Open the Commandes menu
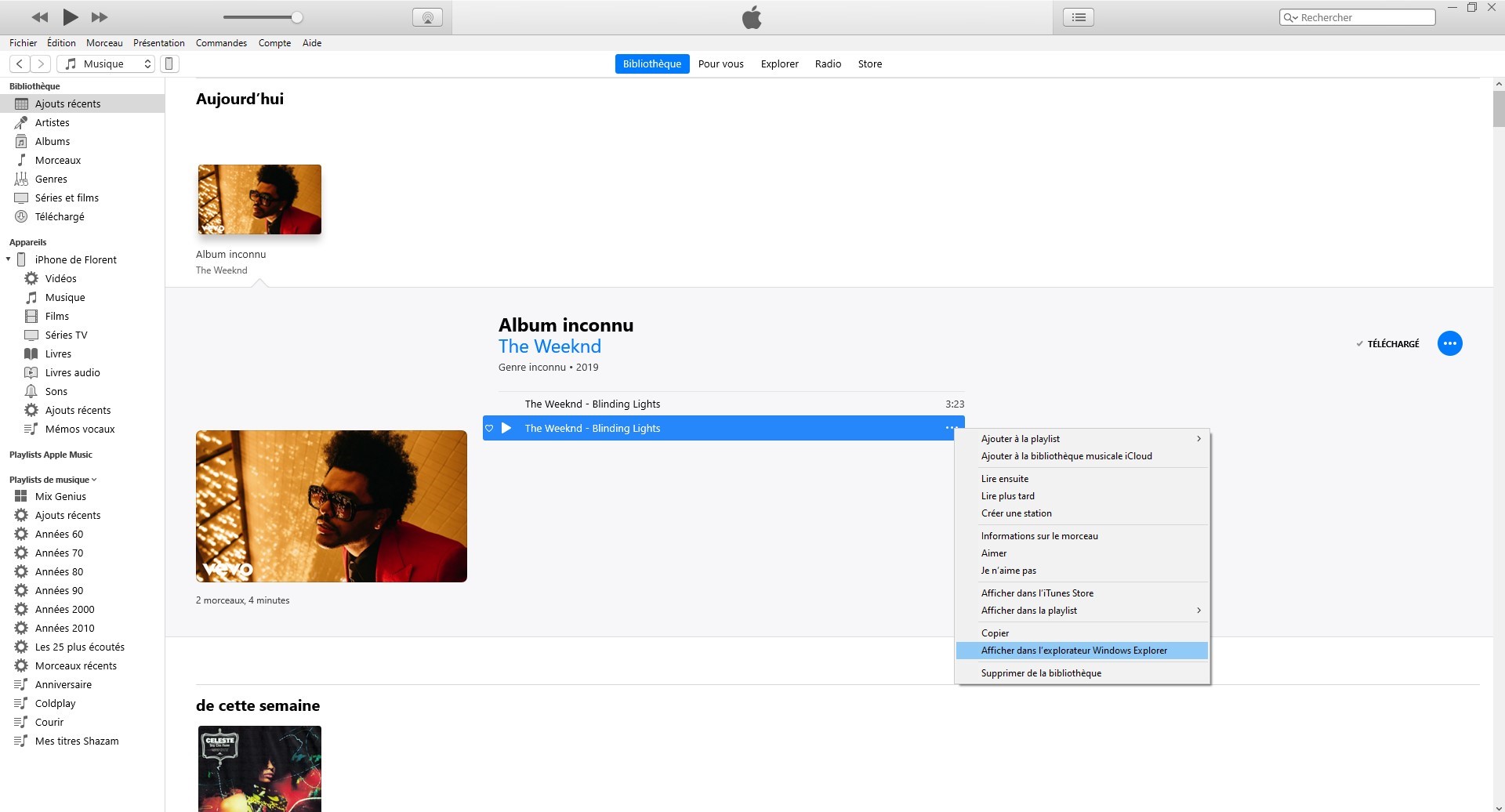The width and height of the screenshot is (1505, 812). pos(221,43)
